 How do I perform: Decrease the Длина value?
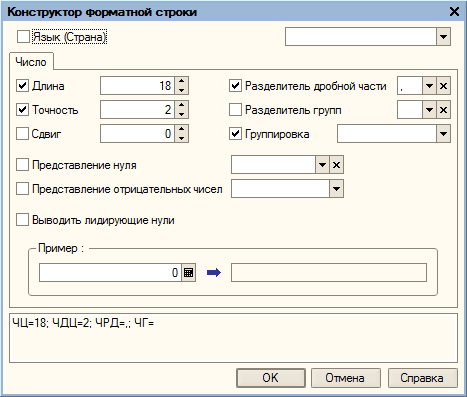181,90
